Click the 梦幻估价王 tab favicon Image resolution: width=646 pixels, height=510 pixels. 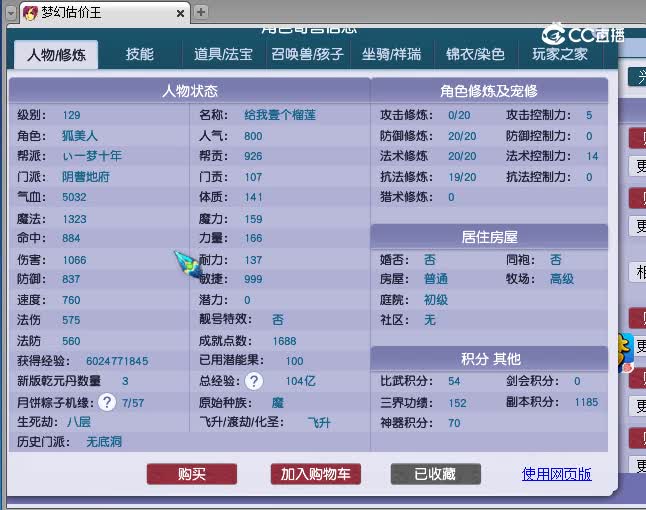coord(30,13)
